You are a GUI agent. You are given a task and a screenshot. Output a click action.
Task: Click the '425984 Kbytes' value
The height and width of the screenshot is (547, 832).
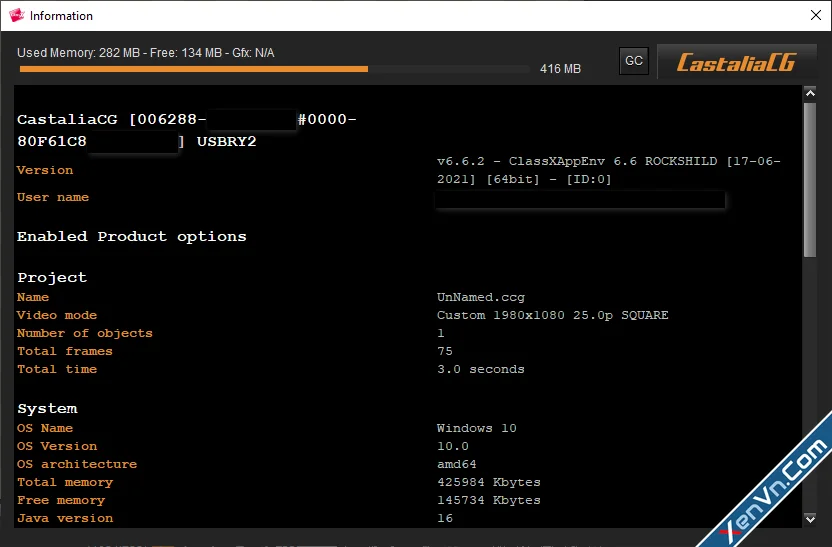(489, 482)
